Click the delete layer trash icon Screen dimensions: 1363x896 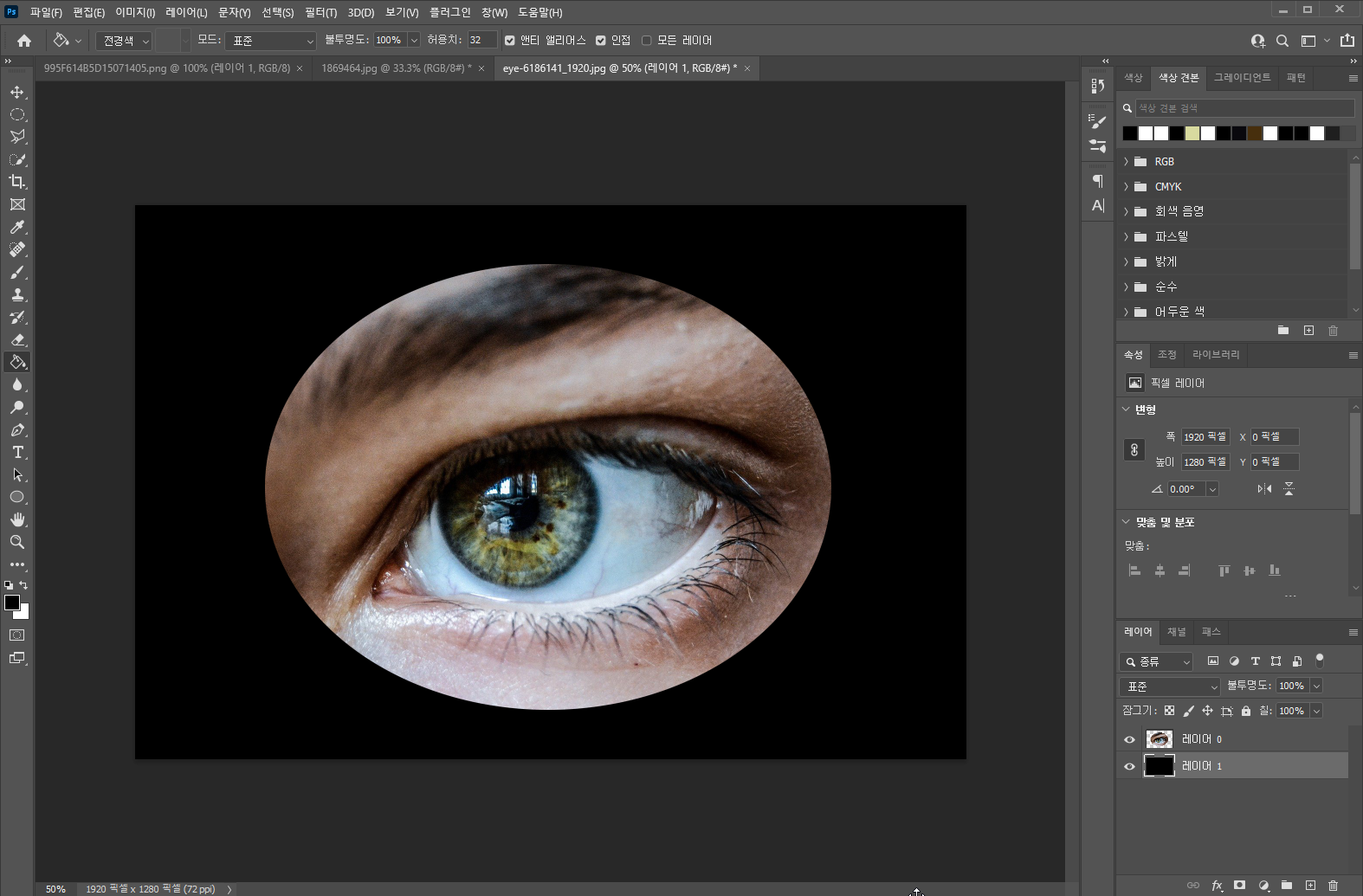click(x=1333, y=885)
